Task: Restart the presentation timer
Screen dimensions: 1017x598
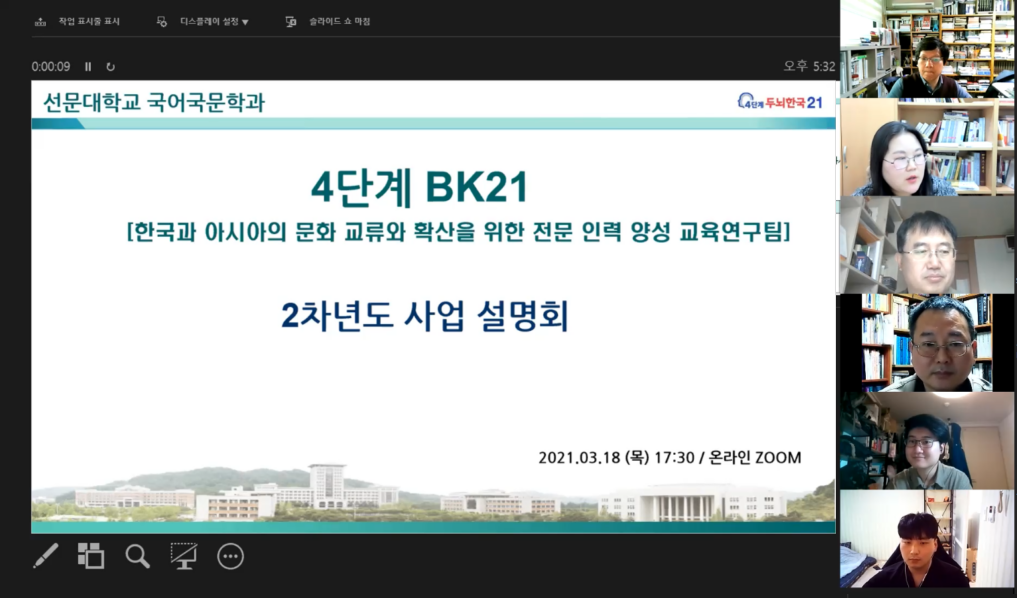Action: click(x=110, y=66)
